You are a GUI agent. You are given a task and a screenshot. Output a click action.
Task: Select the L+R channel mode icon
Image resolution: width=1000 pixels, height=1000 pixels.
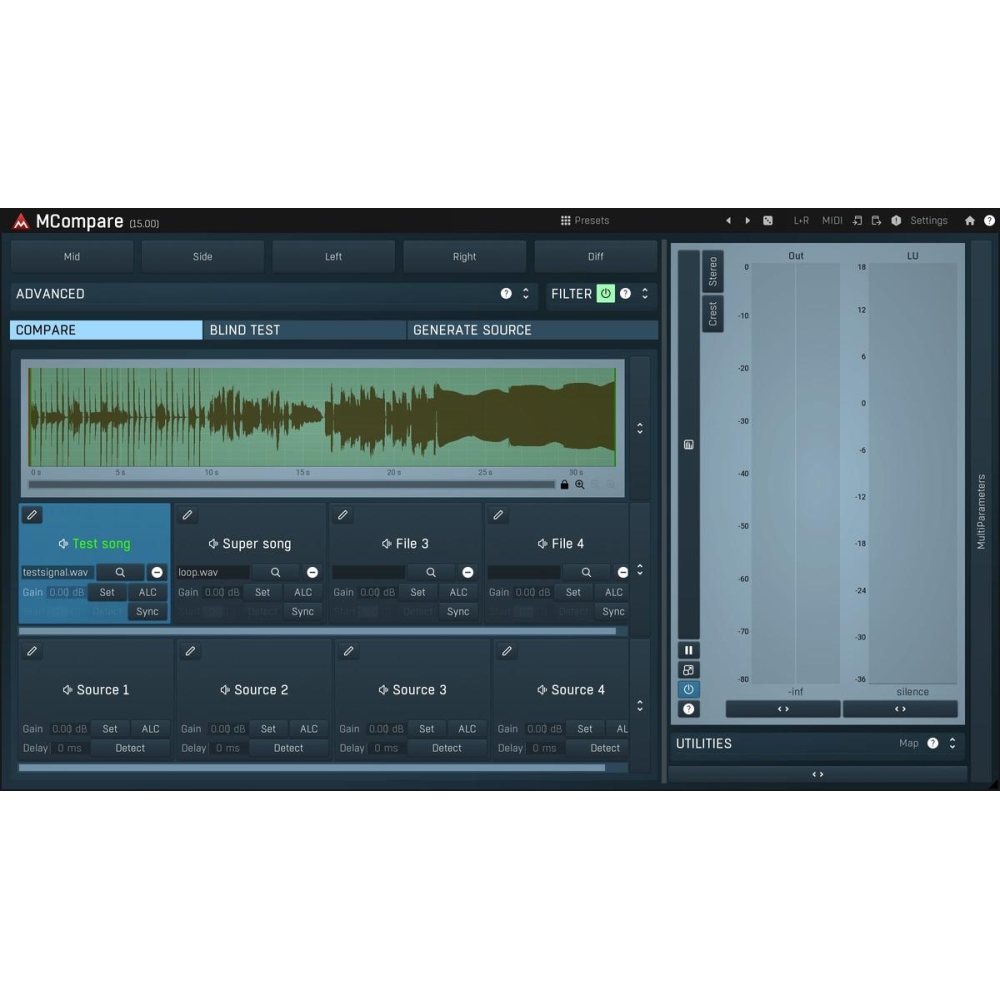coord(801,220)
